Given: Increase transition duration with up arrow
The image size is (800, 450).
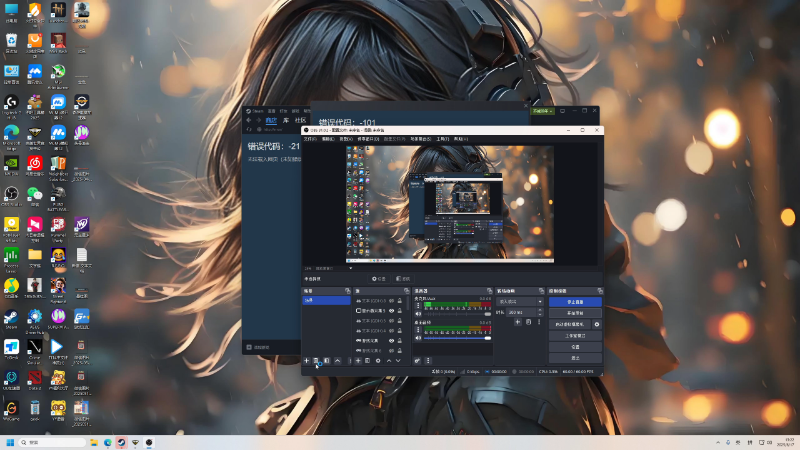Looking at the screenshot, I should [x=540, y=310].
